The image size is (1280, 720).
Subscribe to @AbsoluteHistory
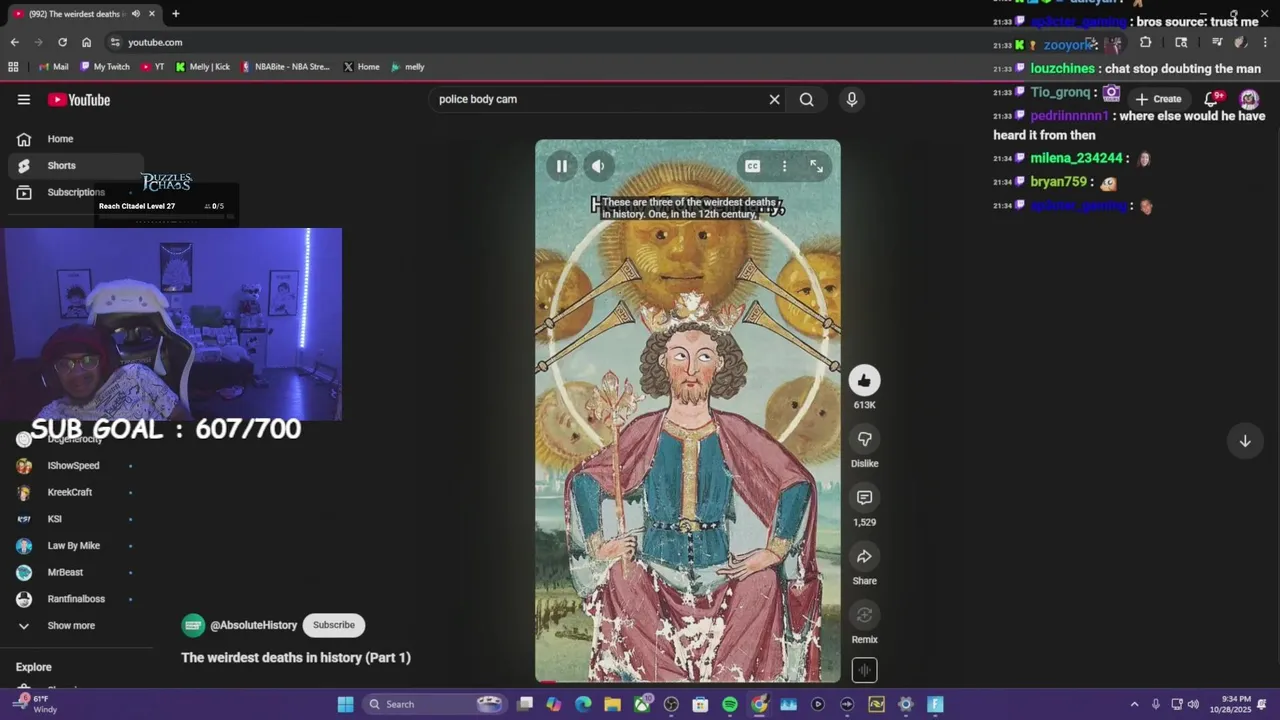click(334, 625)
